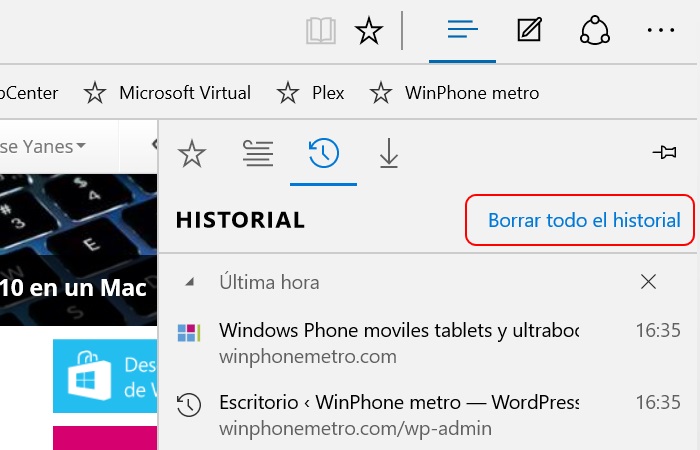Screen dimensions: 700x450
Task: Click Borrar todo el historial link
Action: pyautogui.click(x=584, y=220)
